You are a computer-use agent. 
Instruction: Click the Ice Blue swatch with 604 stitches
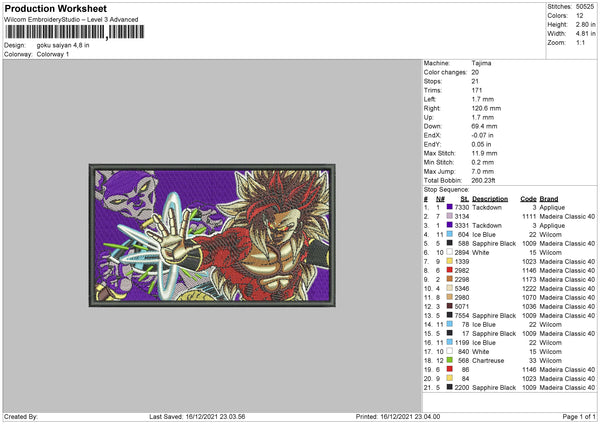(450, 234)
